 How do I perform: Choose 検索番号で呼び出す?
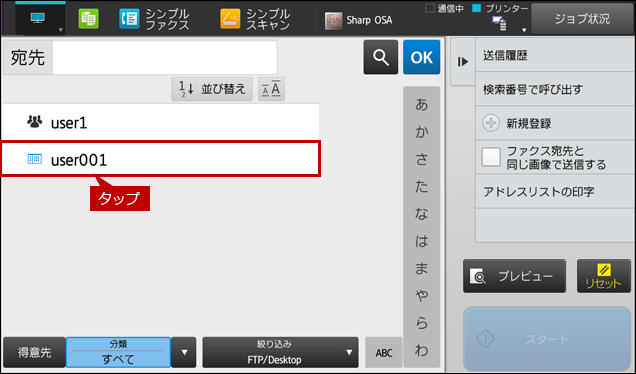tap(555, 89)
